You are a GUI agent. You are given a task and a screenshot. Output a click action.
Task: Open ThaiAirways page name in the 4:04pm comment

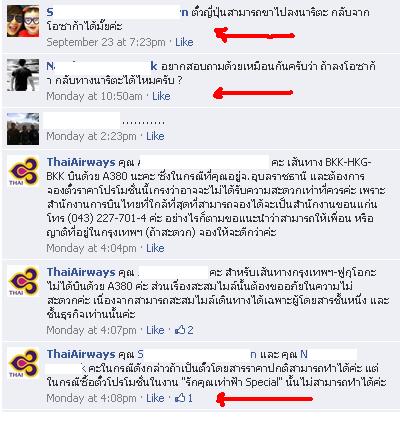click(x=81, y=162)
